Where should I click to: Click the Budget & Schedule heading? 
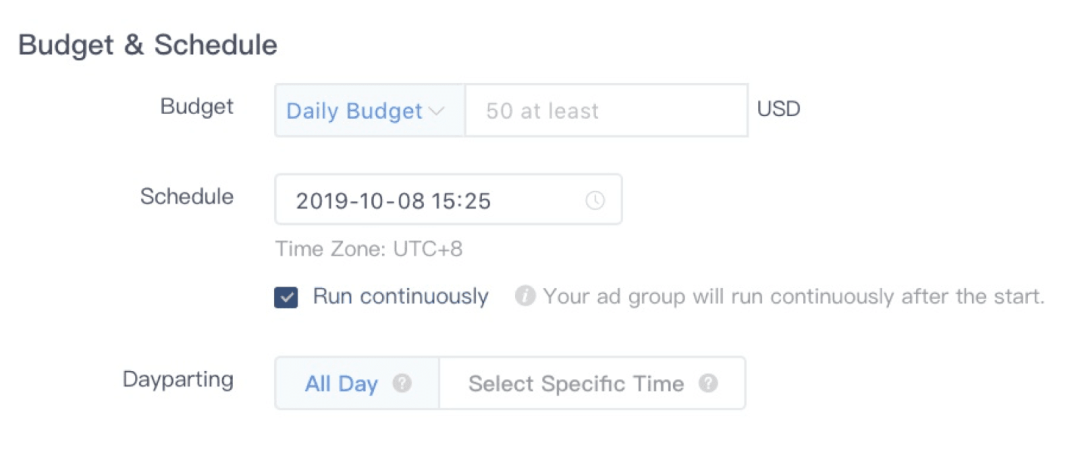click(x=148, y=45)
